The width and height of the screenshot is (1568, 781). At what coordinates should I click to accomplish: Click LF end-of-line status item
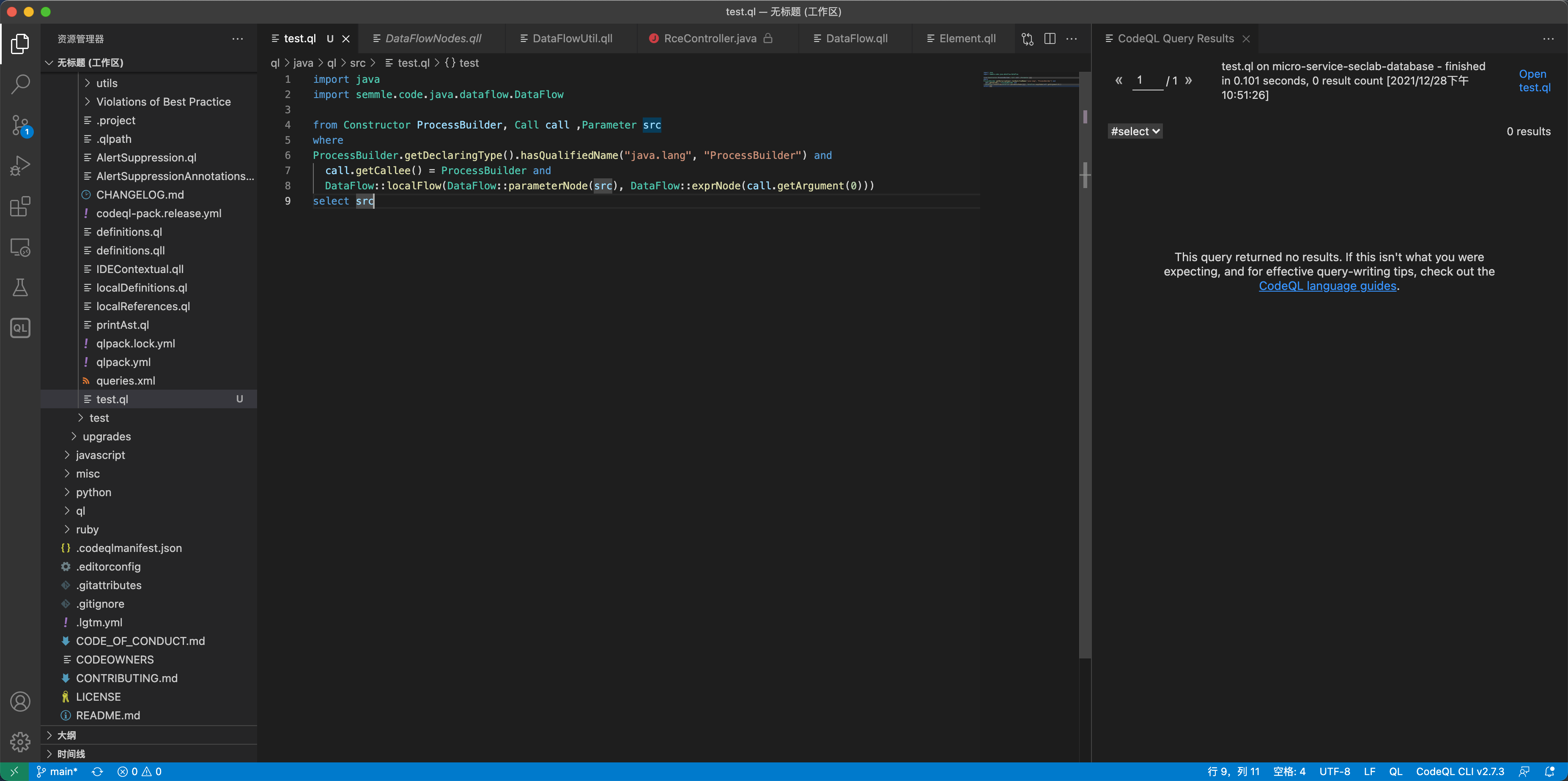[1370, 771]
